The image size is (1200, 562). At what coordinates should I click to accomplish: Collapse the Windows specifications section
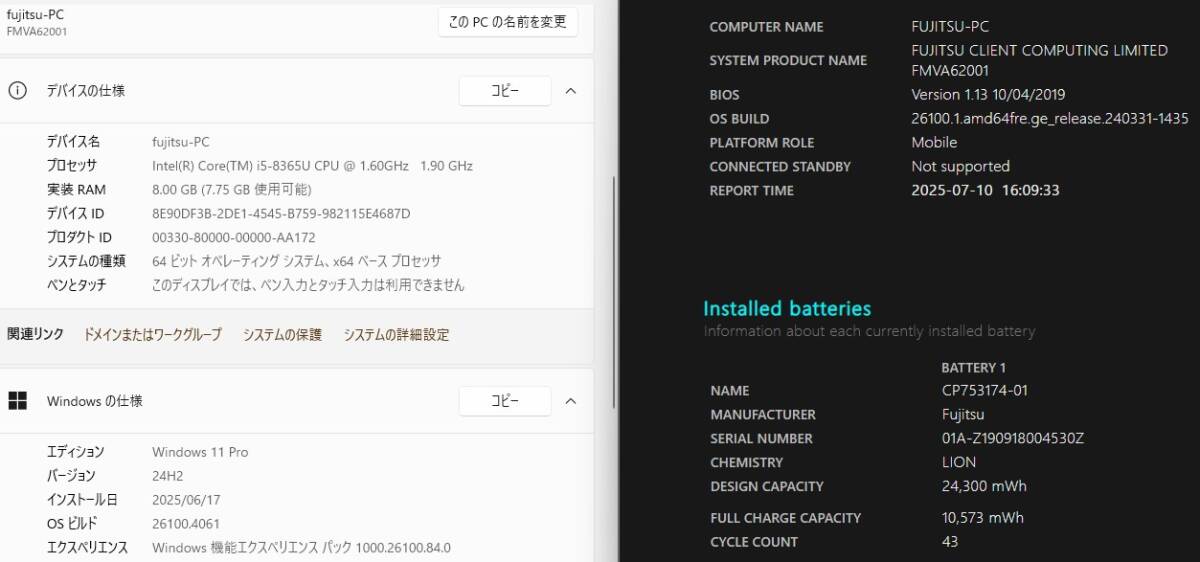point(571,401)
